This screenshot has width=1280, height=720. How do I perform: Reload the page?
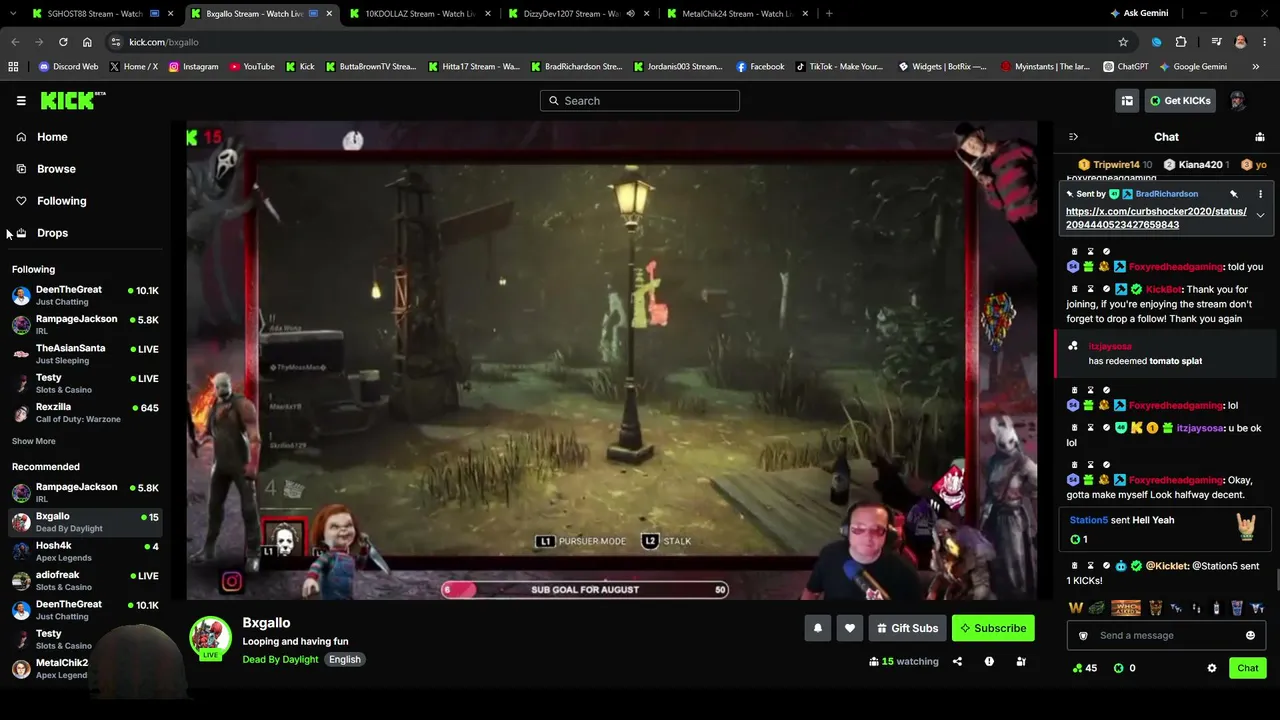[x=63, y=42]
